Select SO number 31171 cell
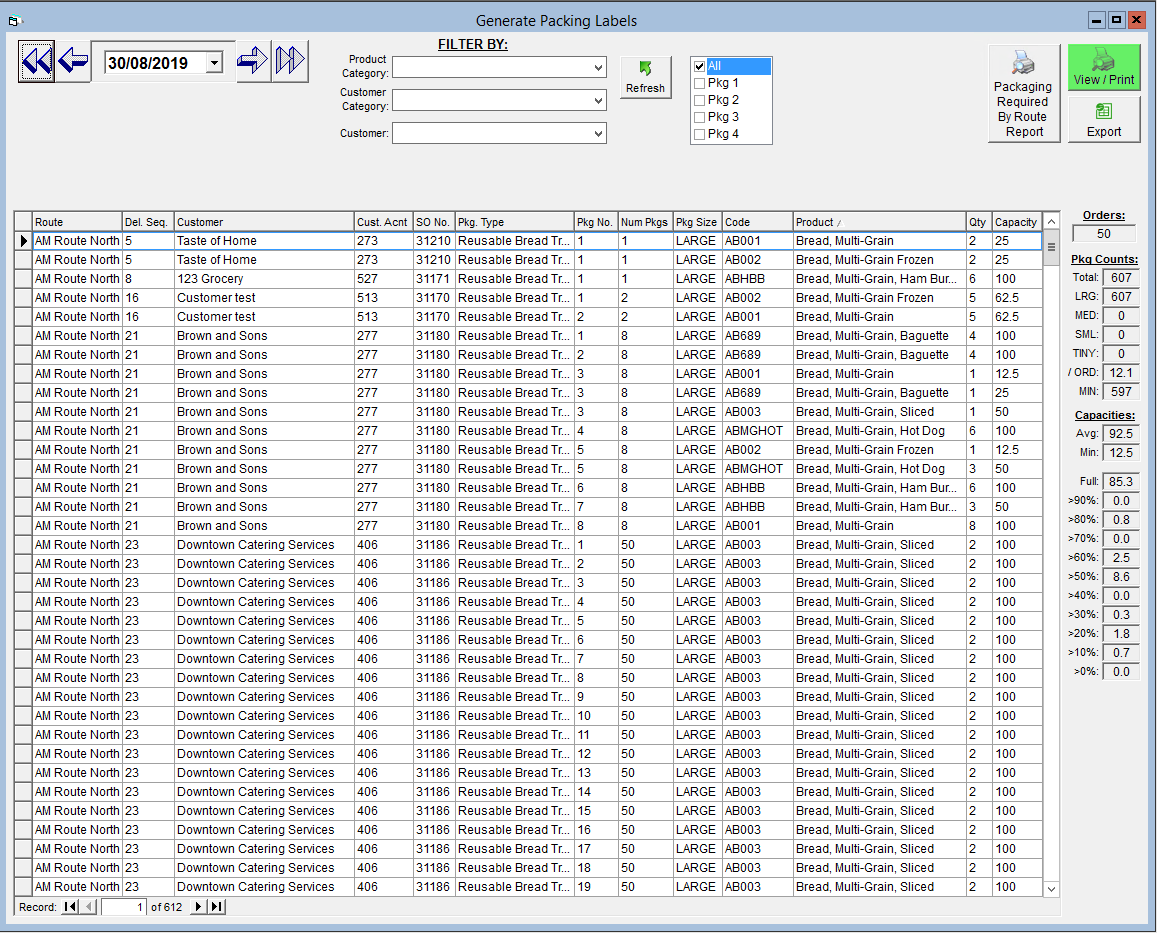 click(434, 279)
